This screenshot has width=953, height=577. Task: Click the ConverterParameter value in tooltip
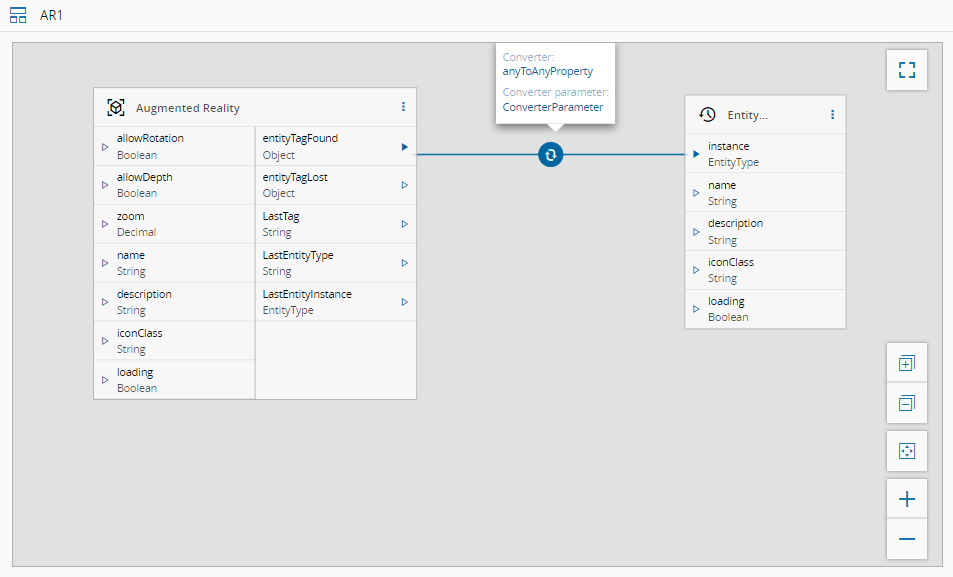[552, 107]
